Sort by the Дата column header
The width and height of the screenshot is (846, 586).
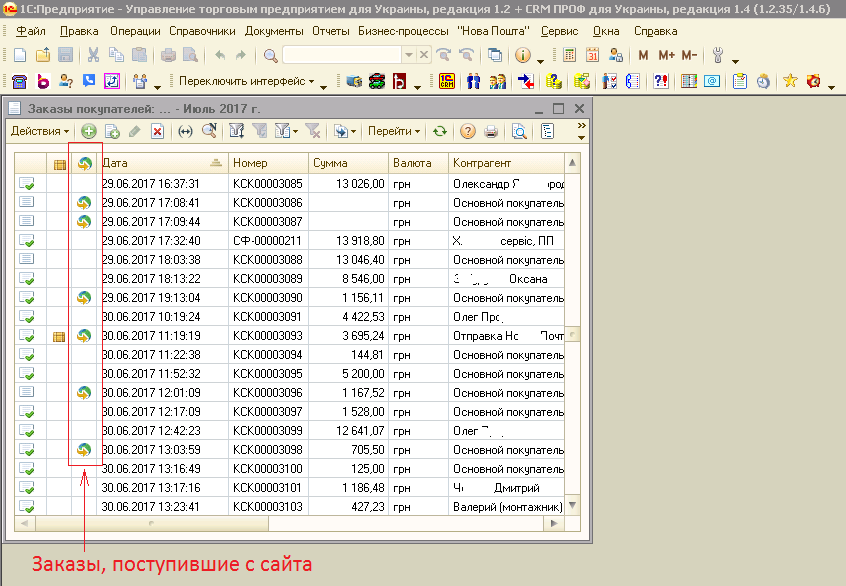coord(162,163)
